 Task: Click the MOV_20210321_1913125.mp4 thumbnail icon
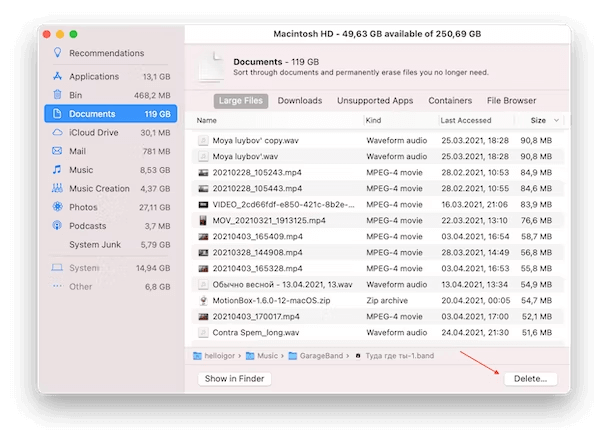(203, 220)
